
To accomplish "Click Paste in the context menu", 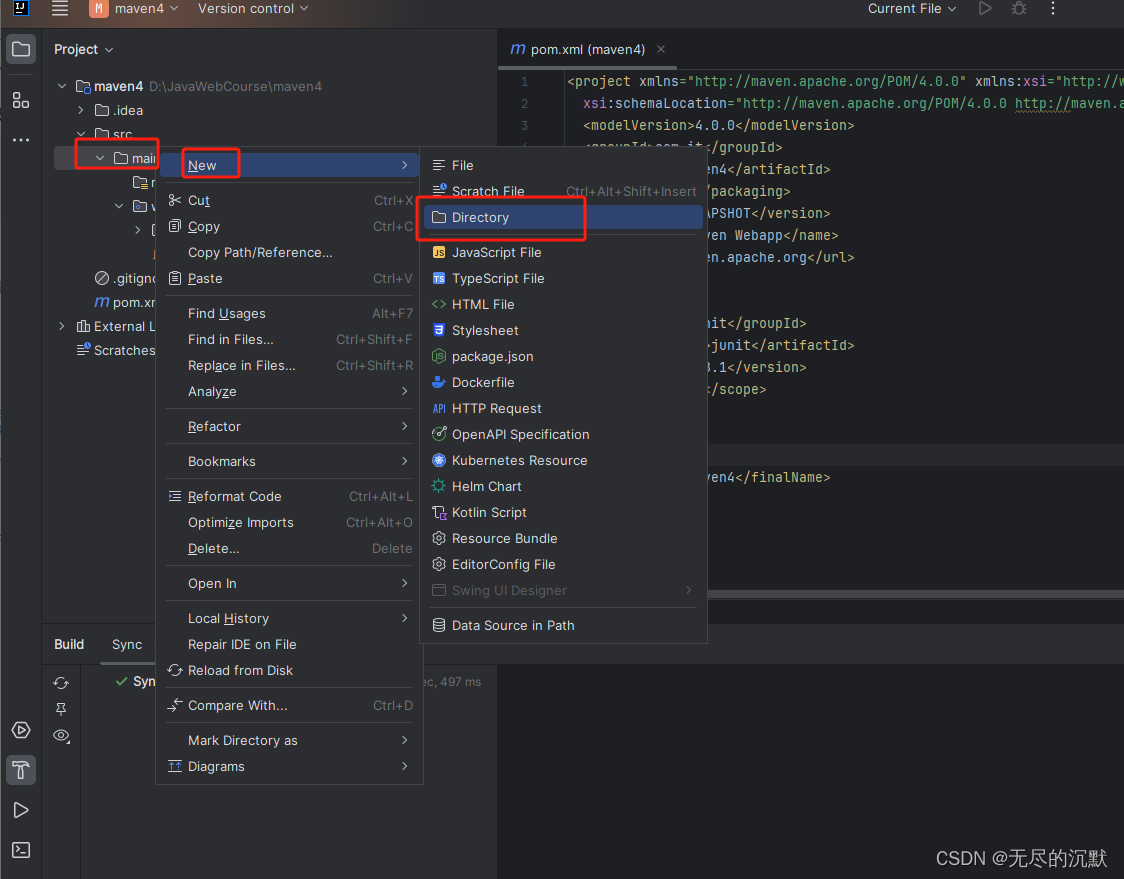I will click(x=290, y=278).
